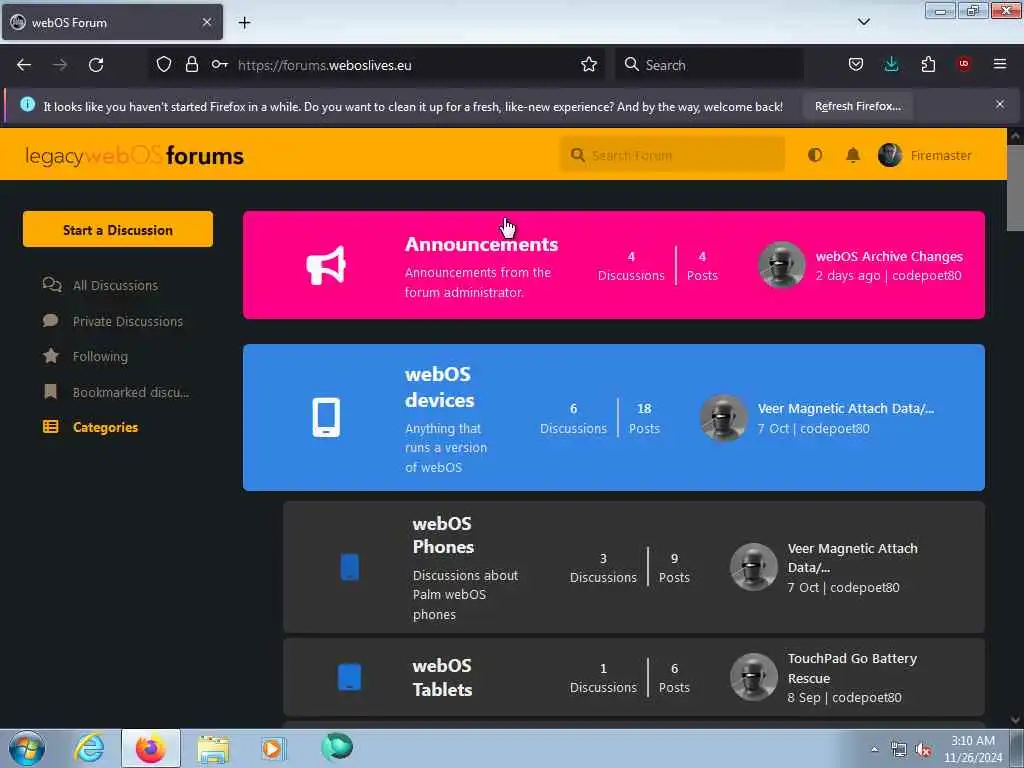The width and height of the screenshot is (1024, 768).
Task: Click the uBlock Origin toolbar icon
Action: tap(964, 64)
